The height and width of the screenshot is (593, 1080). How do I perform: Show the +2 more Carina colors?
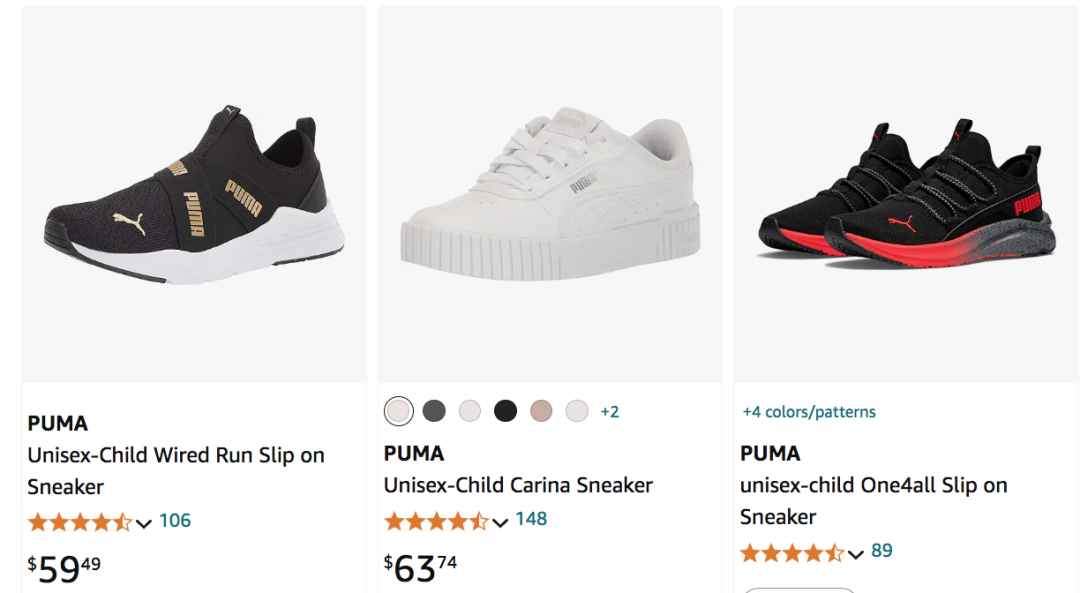[609, 412]
